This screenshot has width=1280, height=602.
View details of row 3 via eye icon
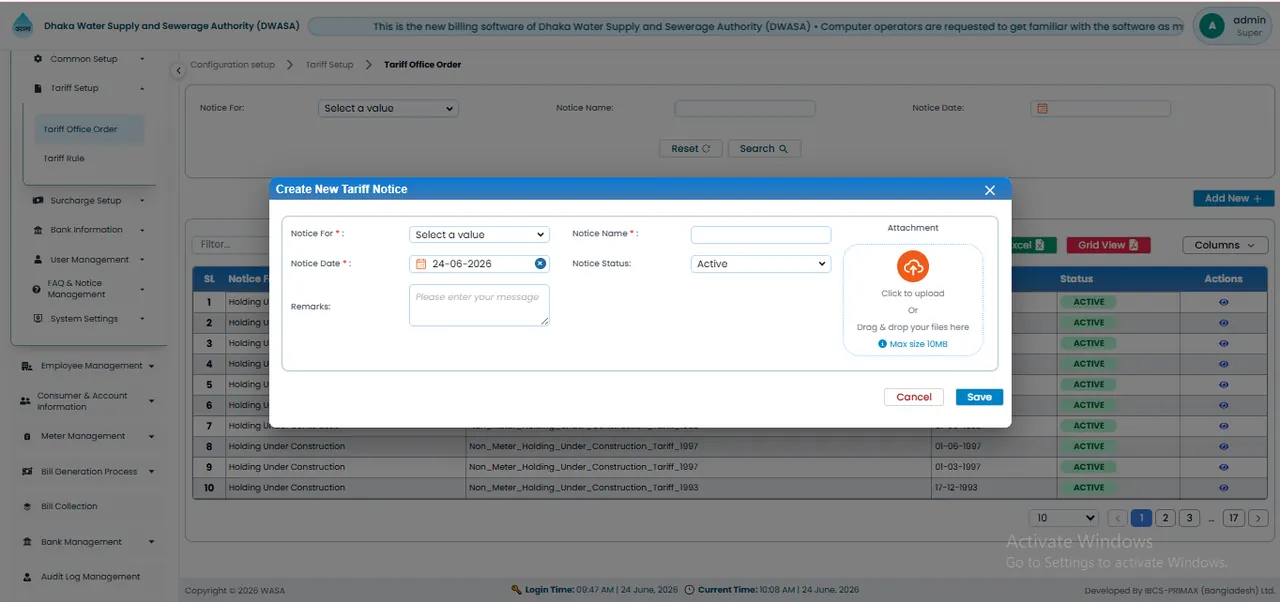click(x=1224, y=343)
